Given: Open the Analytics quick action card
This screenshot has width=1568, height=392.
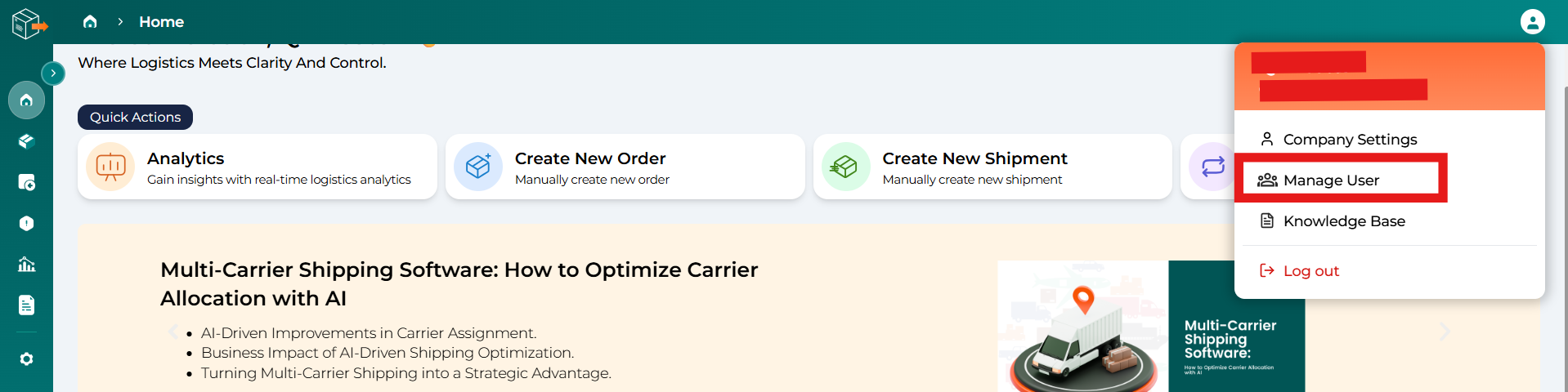Looking at the screenshot, I should click(257, 167).
